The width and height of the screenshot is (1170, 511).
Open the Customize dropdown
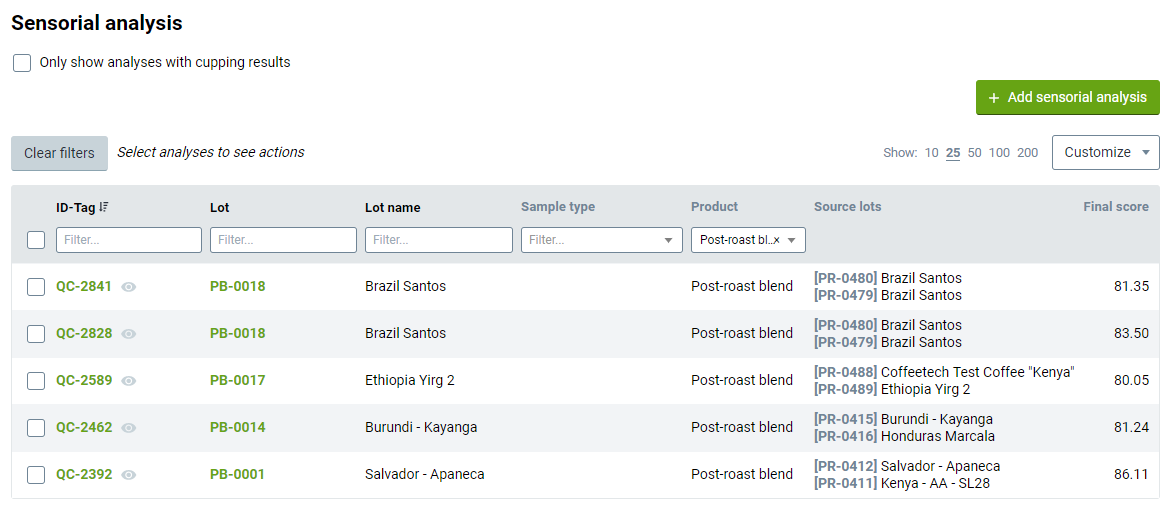coord(1106,152)
